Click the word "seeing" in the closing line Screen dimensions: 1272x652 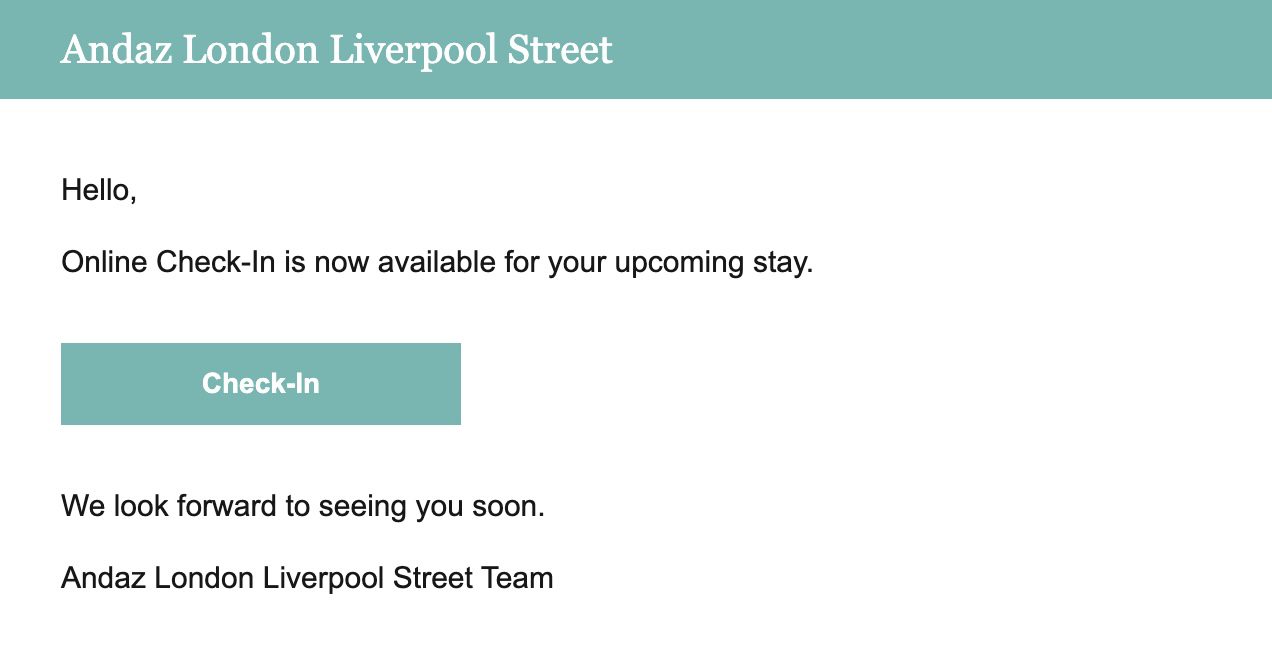[362, 506]
